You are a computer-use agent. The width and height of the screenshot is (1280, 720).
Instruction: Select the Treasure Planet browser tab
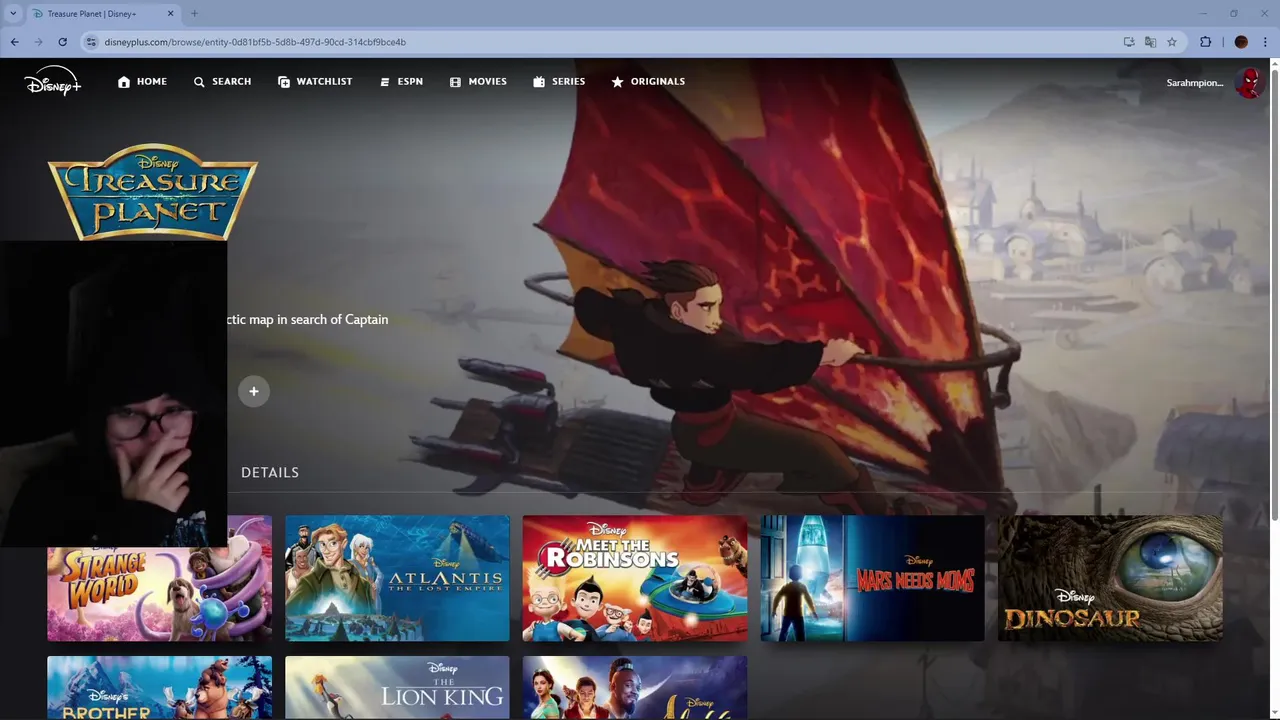click(x=103, y=14)
